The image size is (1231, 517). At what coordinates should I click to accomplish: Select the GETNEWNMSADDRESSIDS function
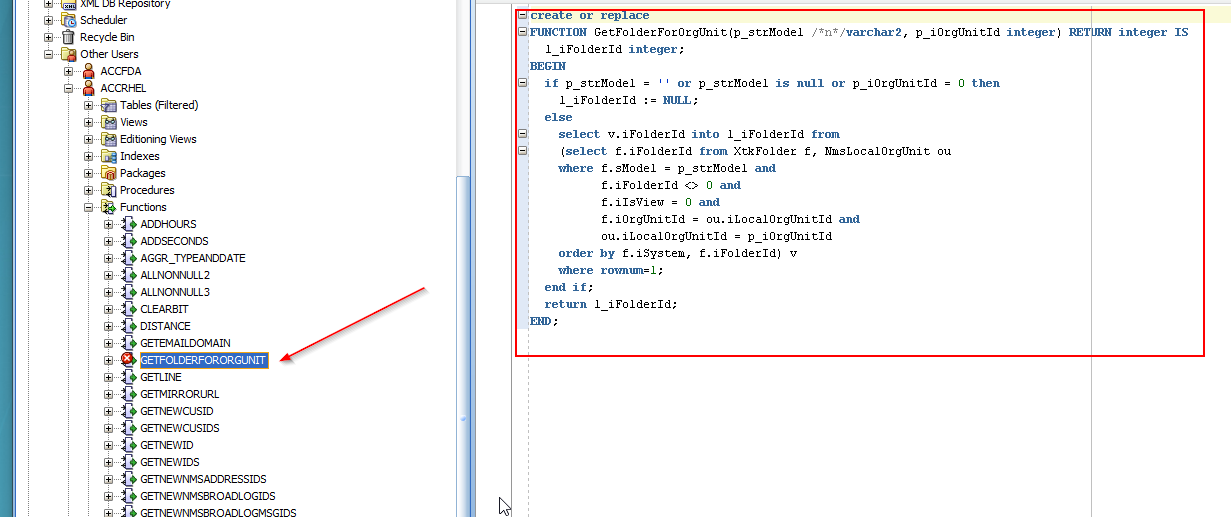point(203,479)
